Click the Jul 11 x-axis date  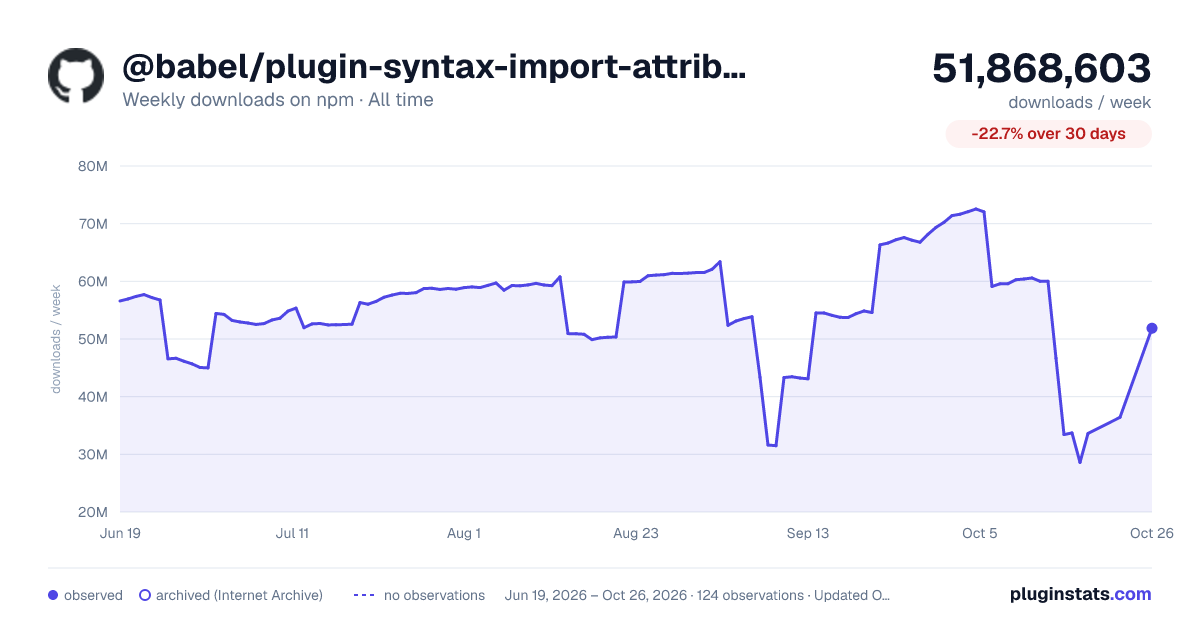coord(292,533)
